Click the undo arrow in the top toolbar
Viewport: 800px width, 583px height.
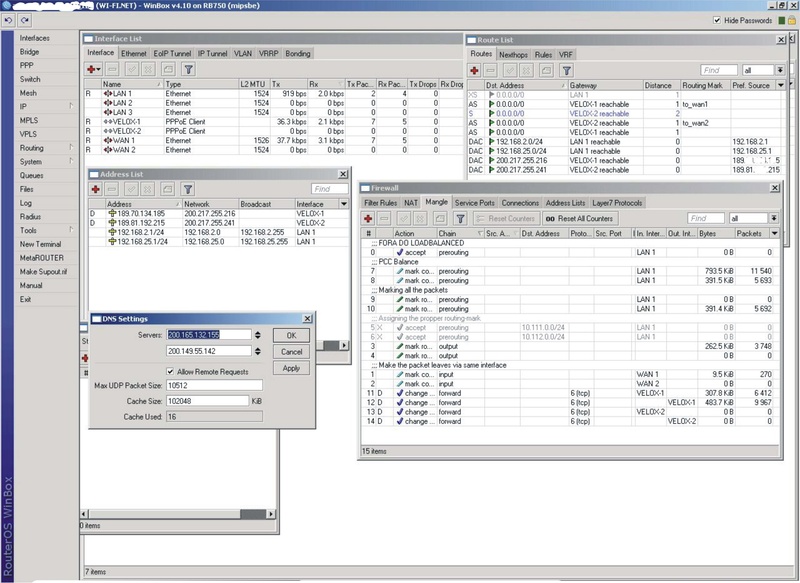click(x=9, y=20)
